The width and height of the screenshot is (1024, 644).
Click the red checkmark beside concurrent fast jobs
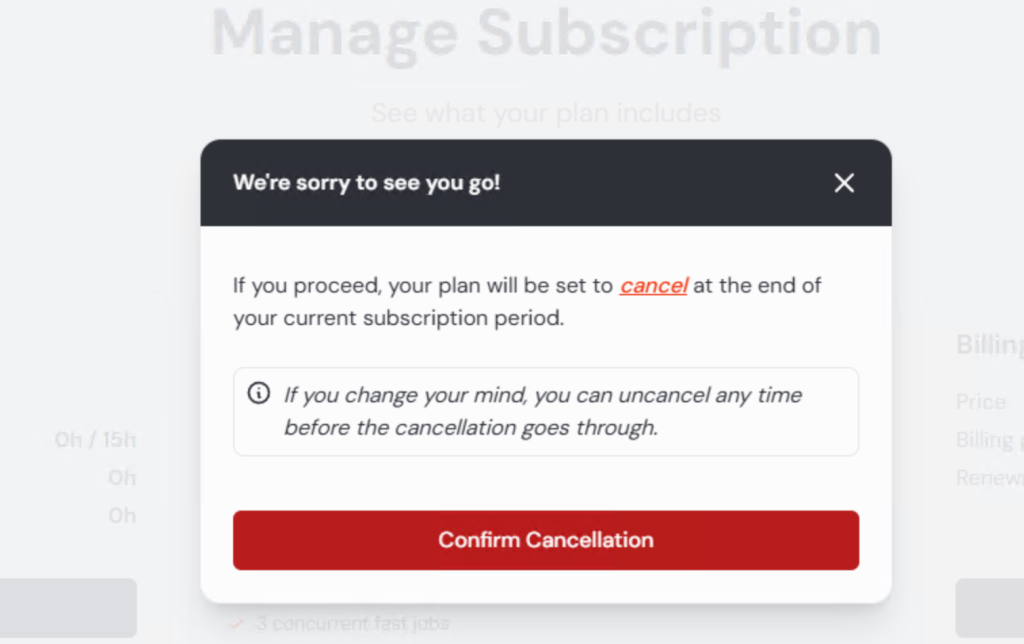coord(236,624)
